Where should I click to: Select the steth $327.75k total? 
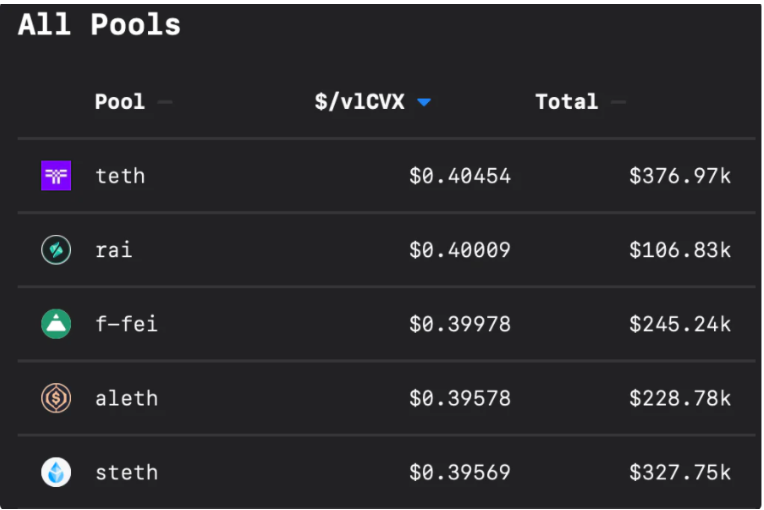(x=680, y=472)
